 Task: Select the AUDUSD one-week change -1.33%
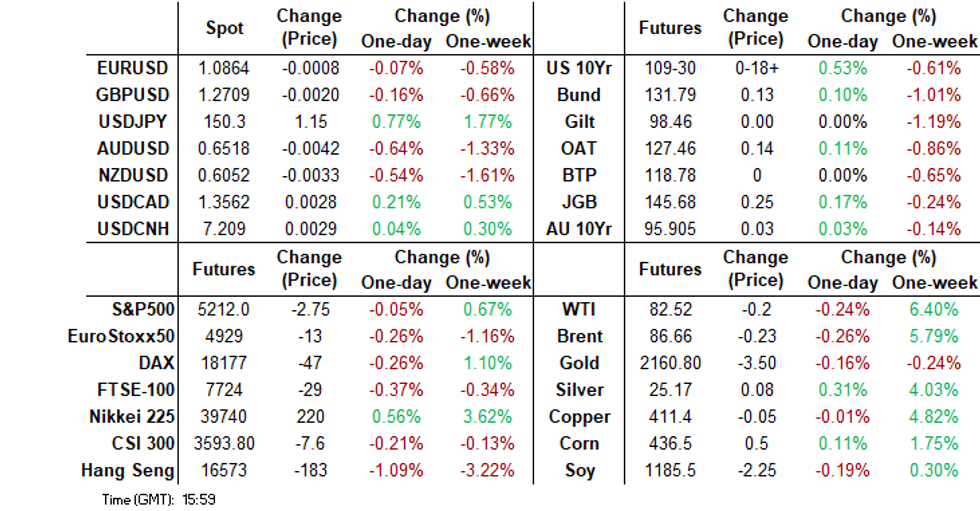(488, 149)
